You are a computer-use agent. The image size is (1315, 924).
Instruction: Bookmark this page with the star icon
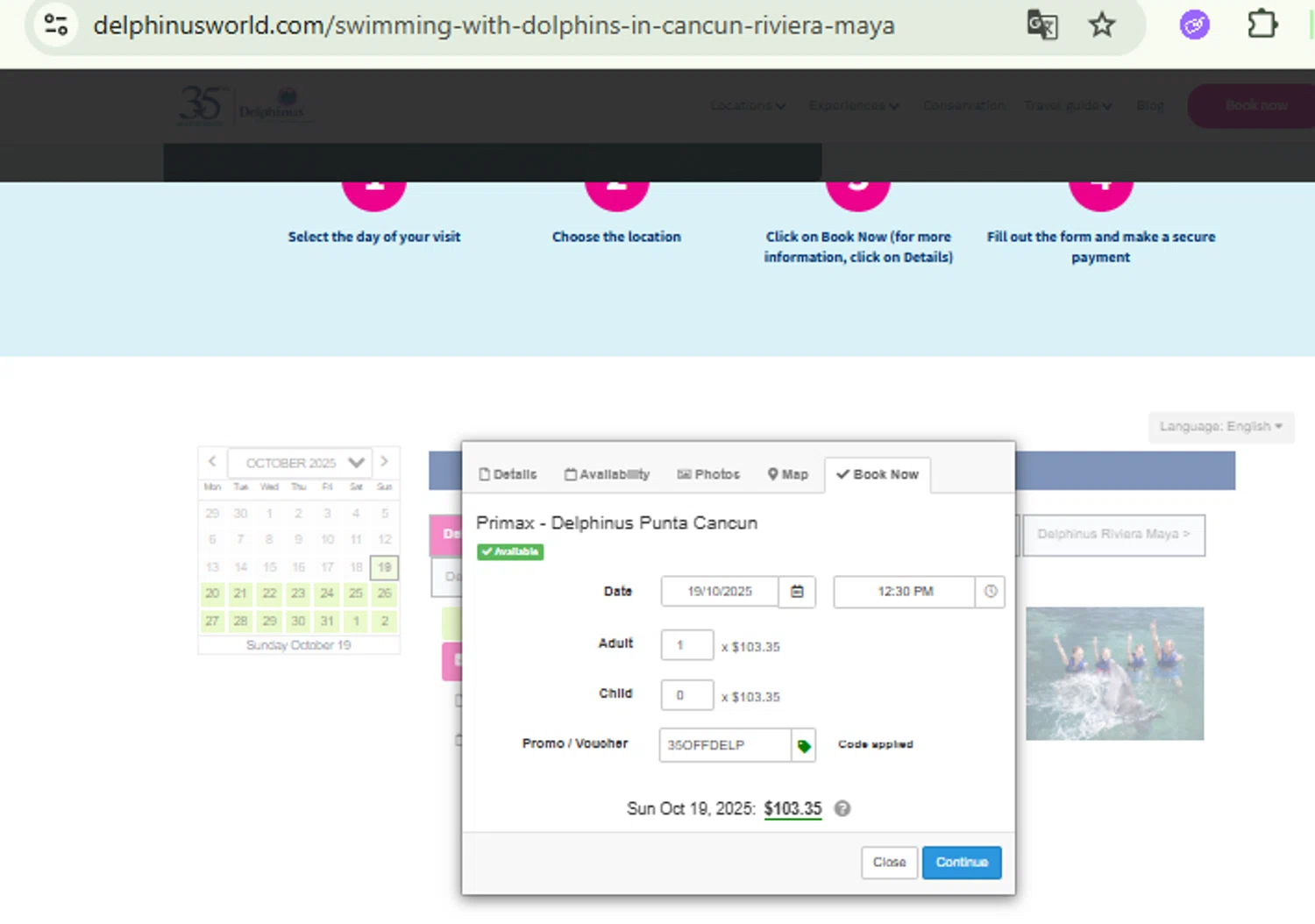(1102, 25)
